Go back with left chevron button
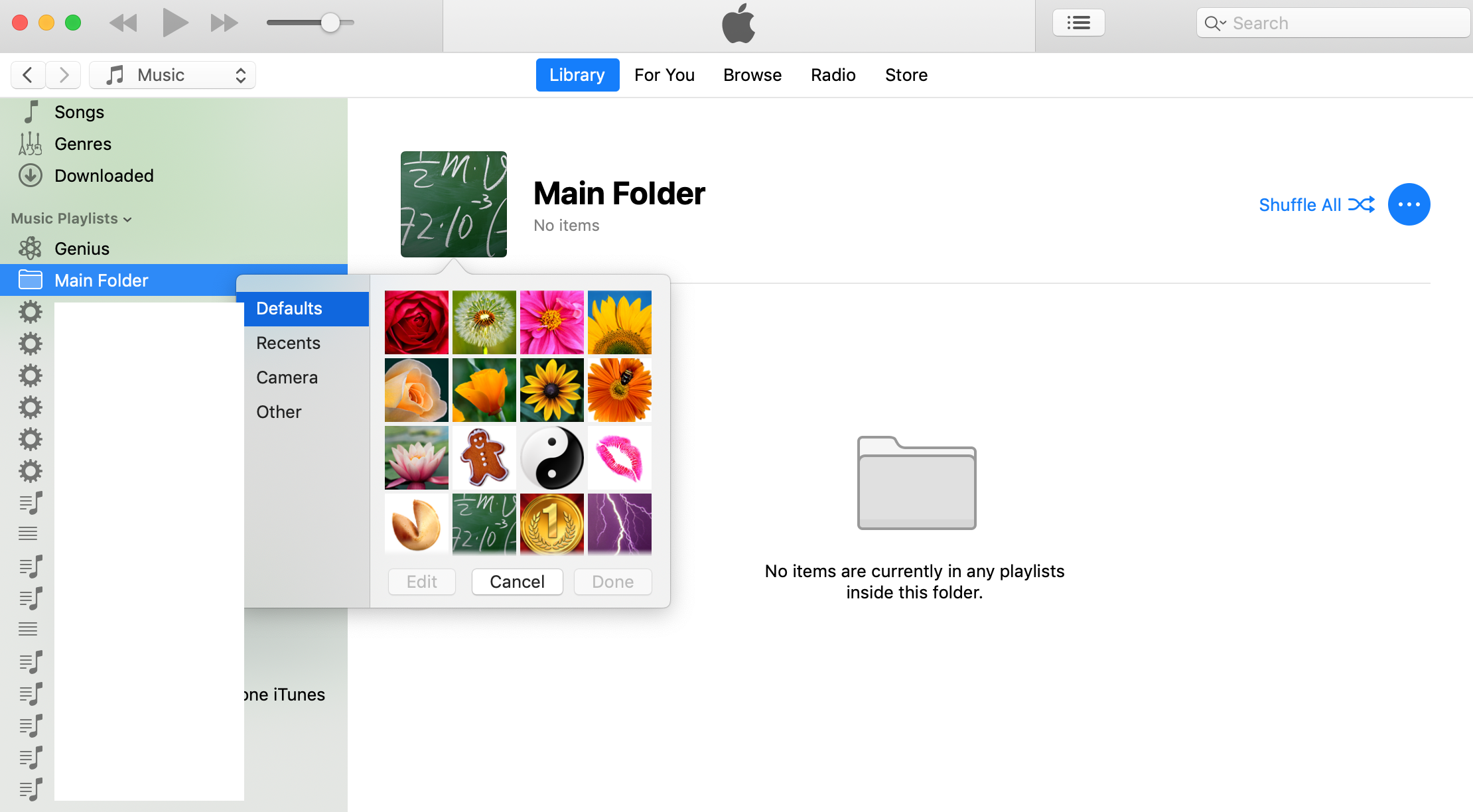This screenshot has height=812, width=1473. click(x=28, y=75)
